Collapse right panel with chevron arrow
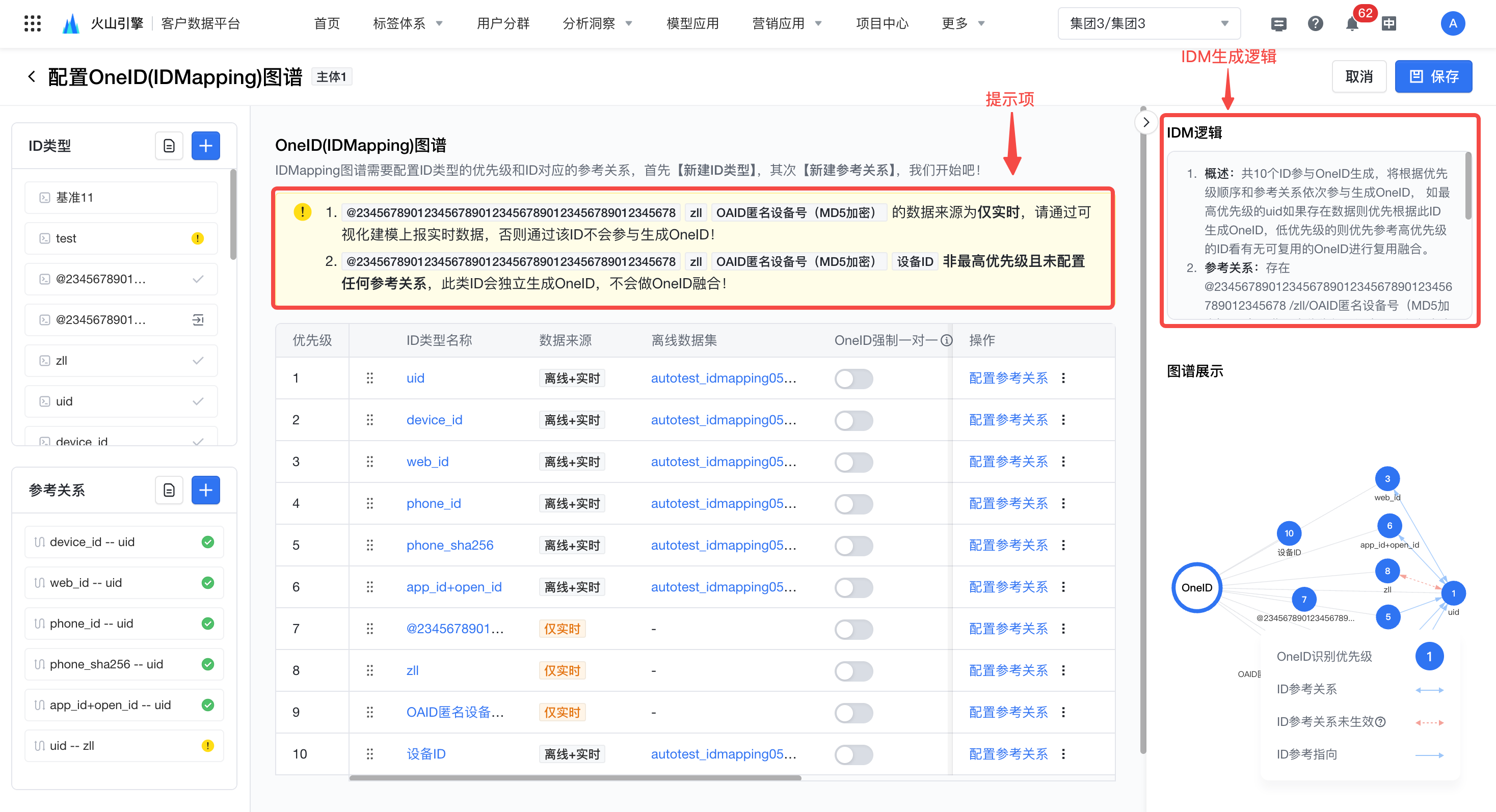Image resolution: width=1496 pixels, height=812 pixels. click(x=1145, y=122)
